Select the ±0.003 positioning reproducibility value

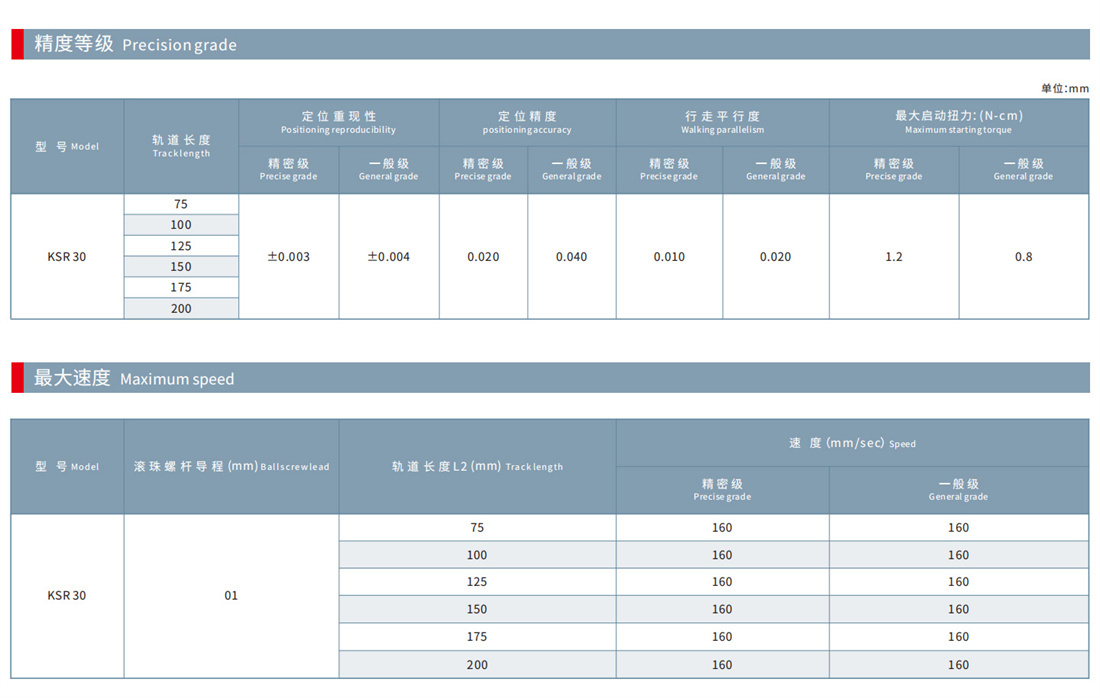click(x=289, y=257)
